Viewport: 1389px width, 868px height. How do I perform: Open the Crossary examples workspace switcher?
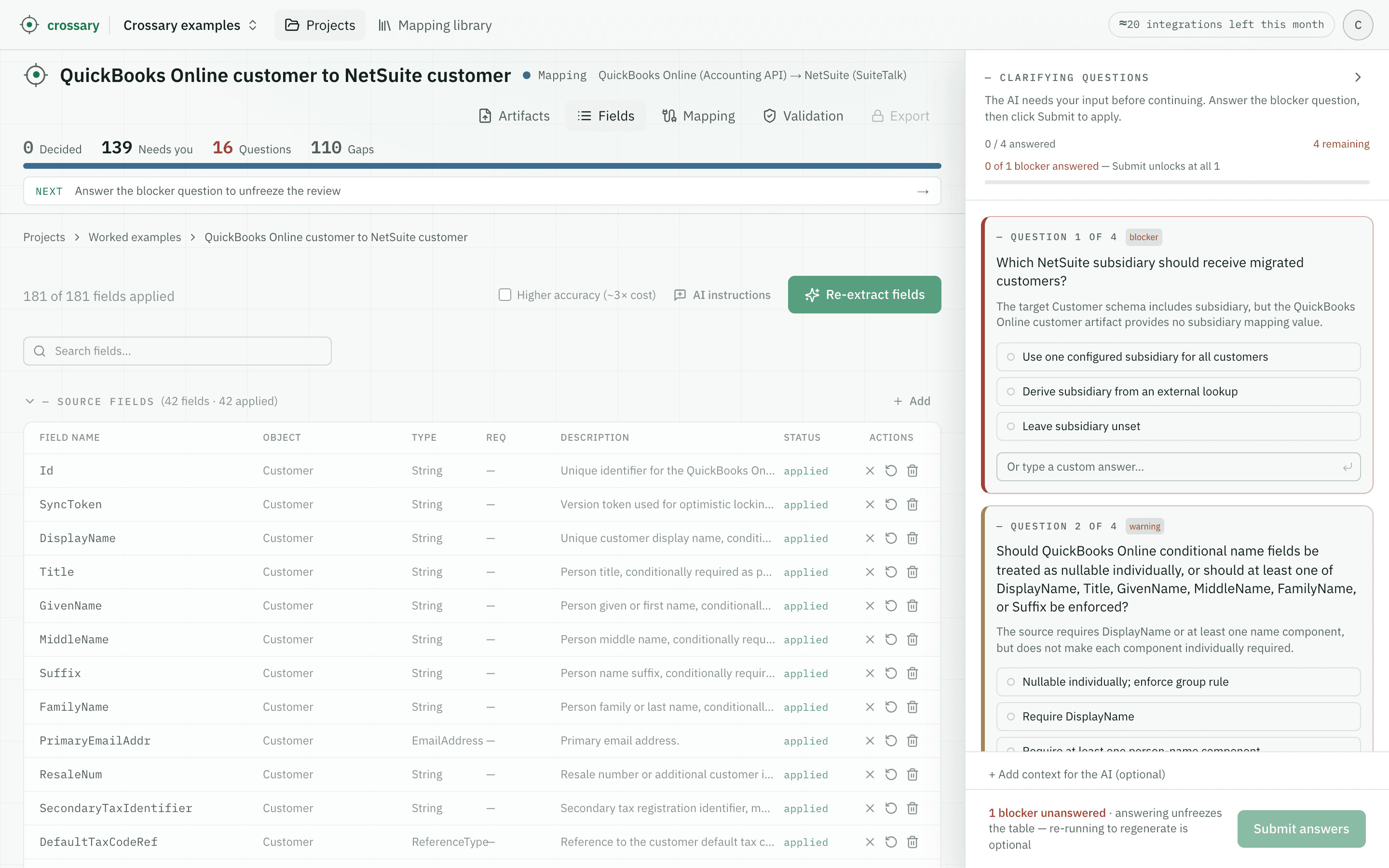[190, 25]
